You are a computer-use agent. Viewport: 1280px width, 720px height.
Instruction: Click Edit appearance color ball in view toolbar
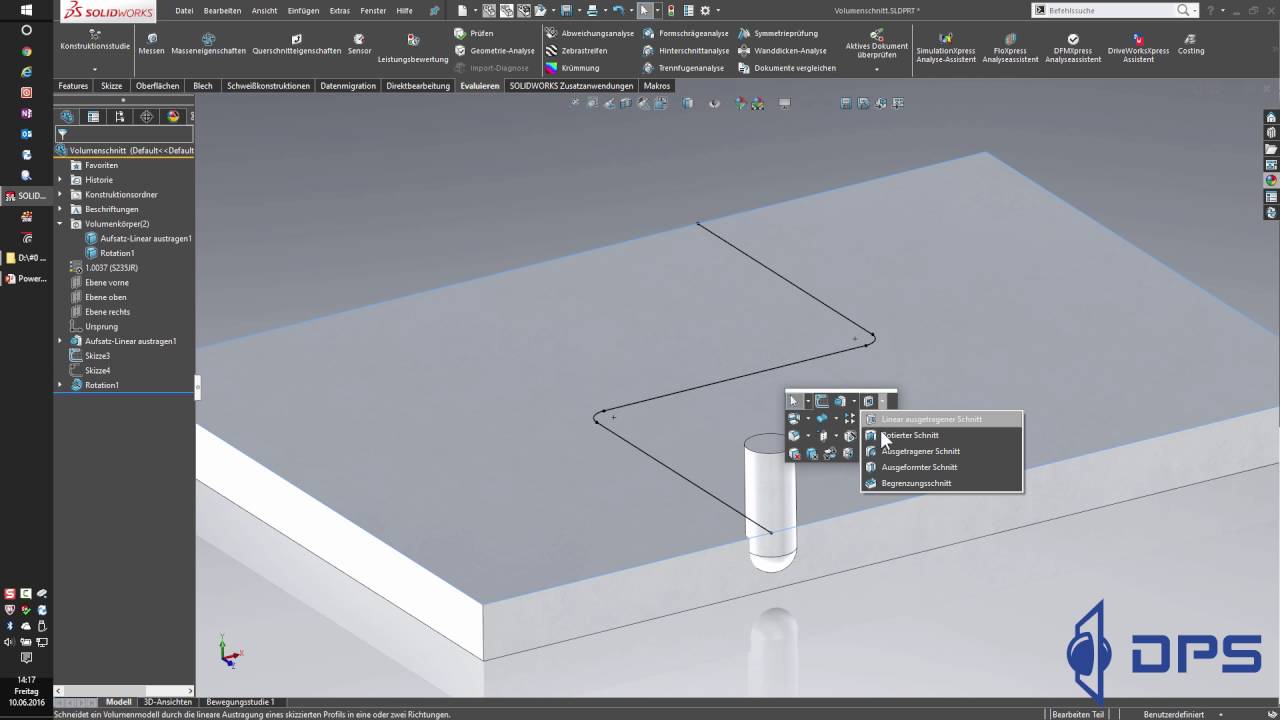coord(741,103)
